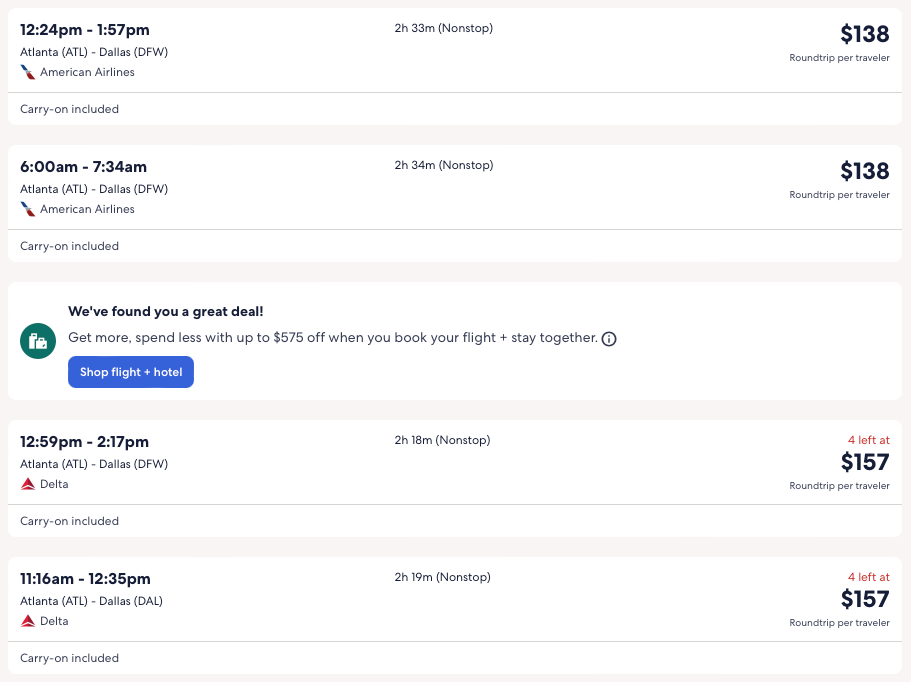This screenshot has height=682, width=911.
Task: Choose the 6:00am - 7:34am flight time
Action: (83, 167)
